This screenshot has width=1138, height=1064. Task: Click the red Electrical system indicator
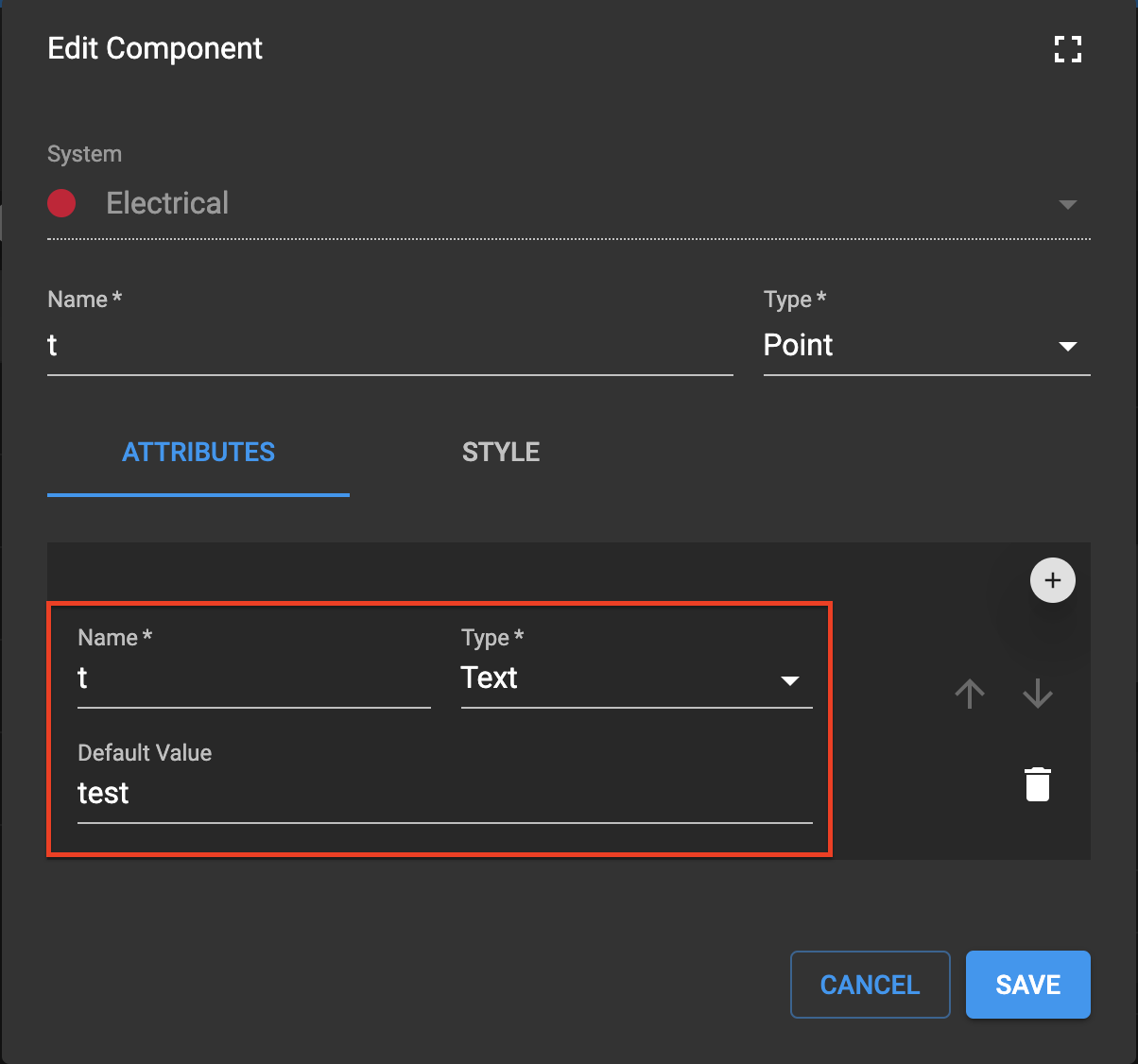point(61,203)
